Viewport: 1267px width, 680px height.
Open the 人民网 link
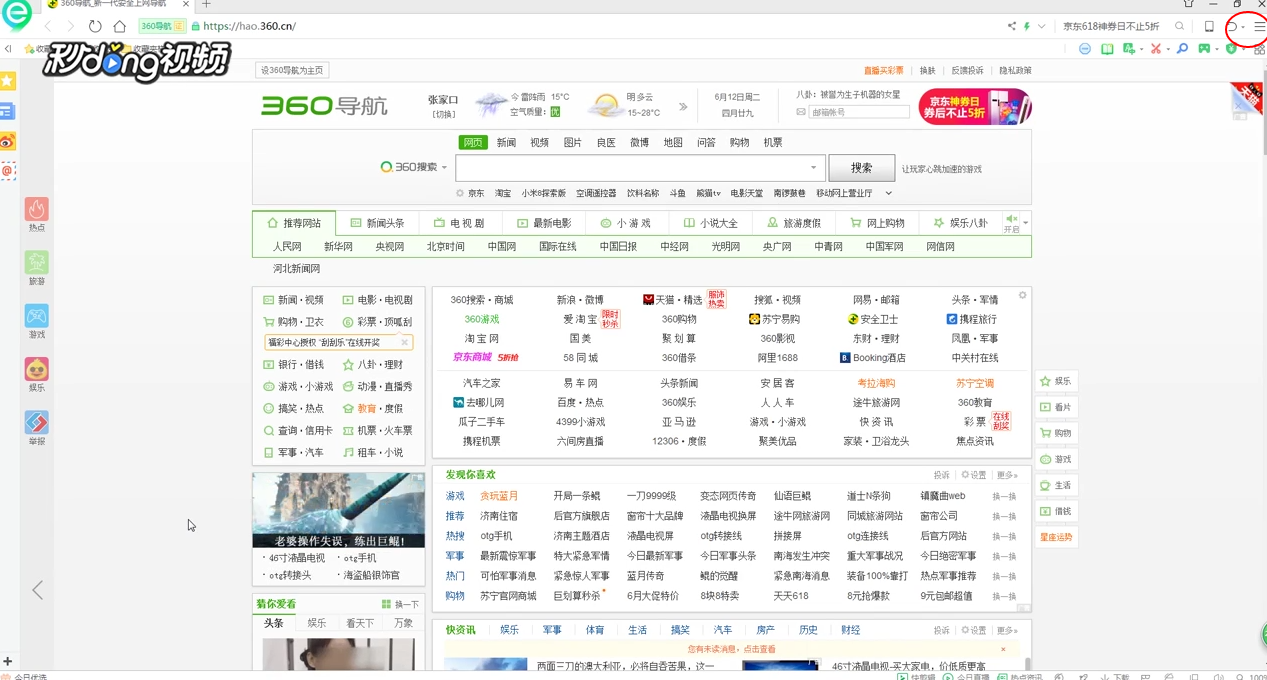(x=287, y=246)
